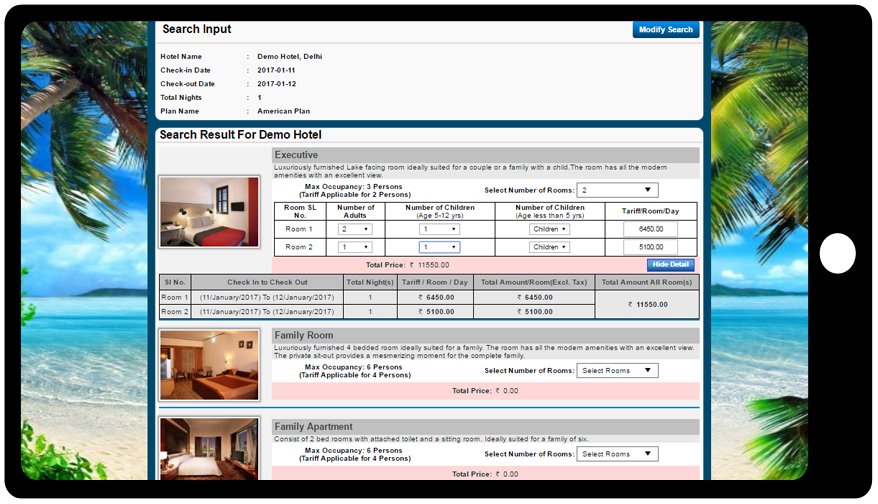The height and width of the screenshot is (504, 878).
Task: Tap the tablet's round home button
Action: click(837, 253)
